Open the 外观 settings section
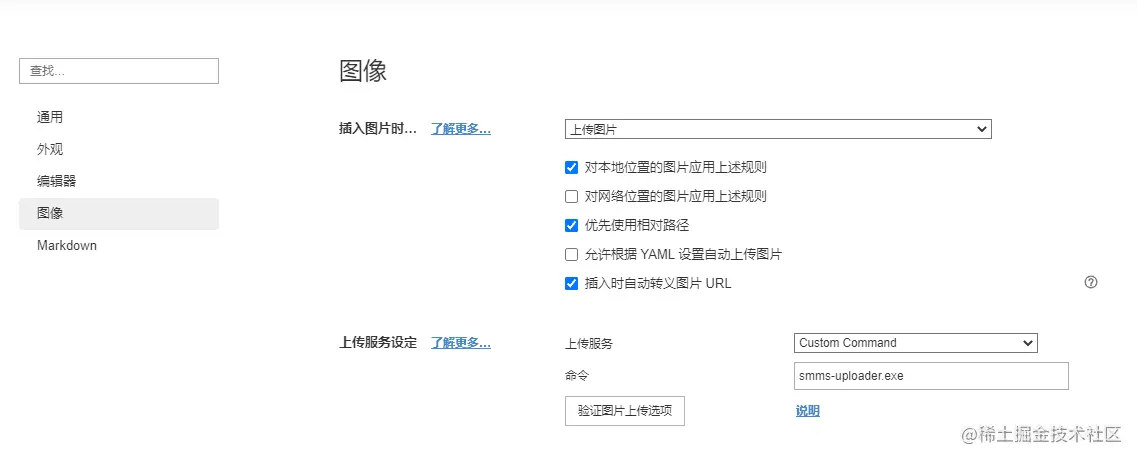 coord(119,149)
